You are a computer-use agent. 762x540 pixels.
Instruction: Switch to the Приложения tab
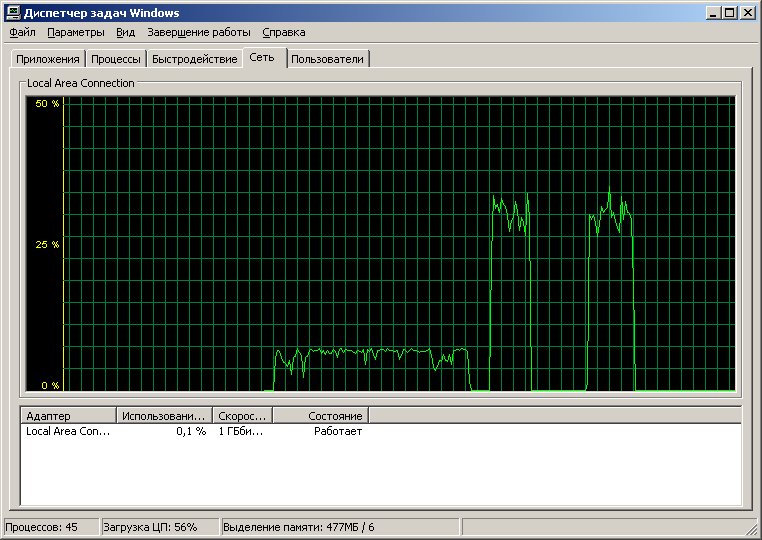tap(48, 59)
